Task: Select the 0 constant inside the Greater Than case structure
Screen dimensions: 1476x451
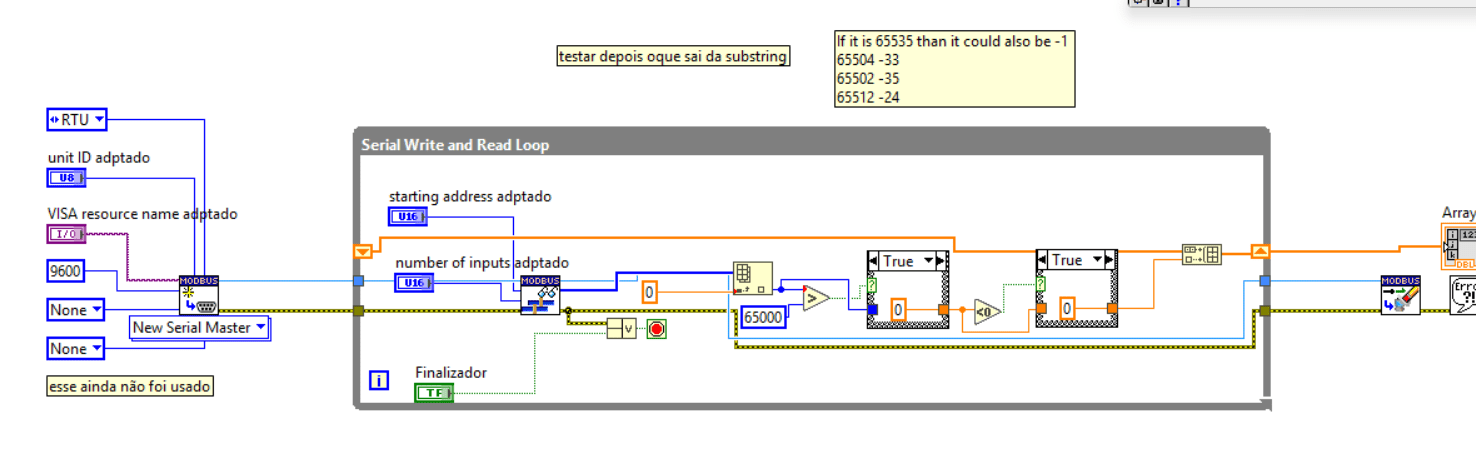Action: point(898,308)
